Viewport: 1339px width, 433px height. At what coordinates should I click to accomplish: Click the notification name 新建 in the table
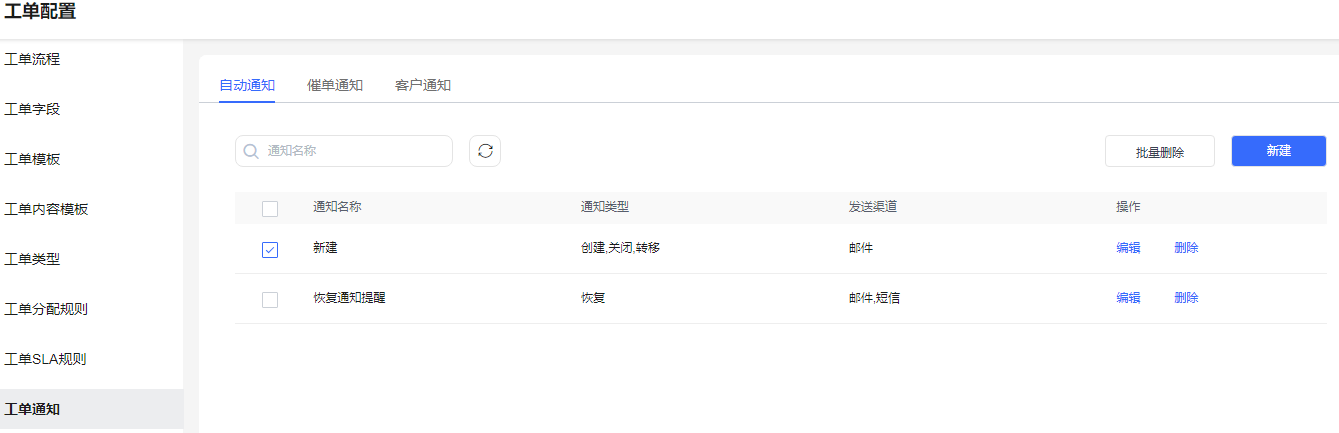click(x=325, y=247)
